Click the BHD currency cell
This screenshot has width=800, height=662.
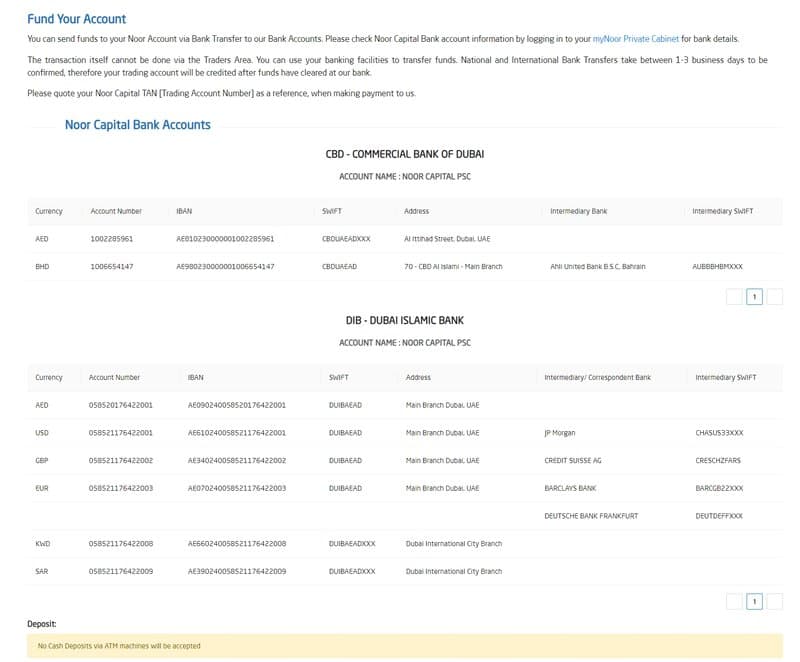42,266
